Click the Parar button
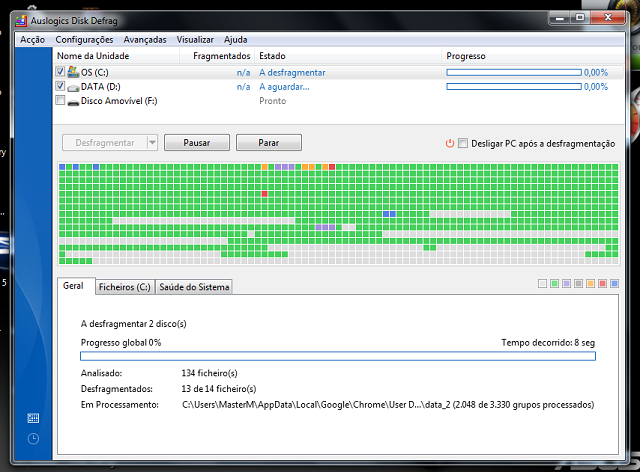 (x=269, y=142)
